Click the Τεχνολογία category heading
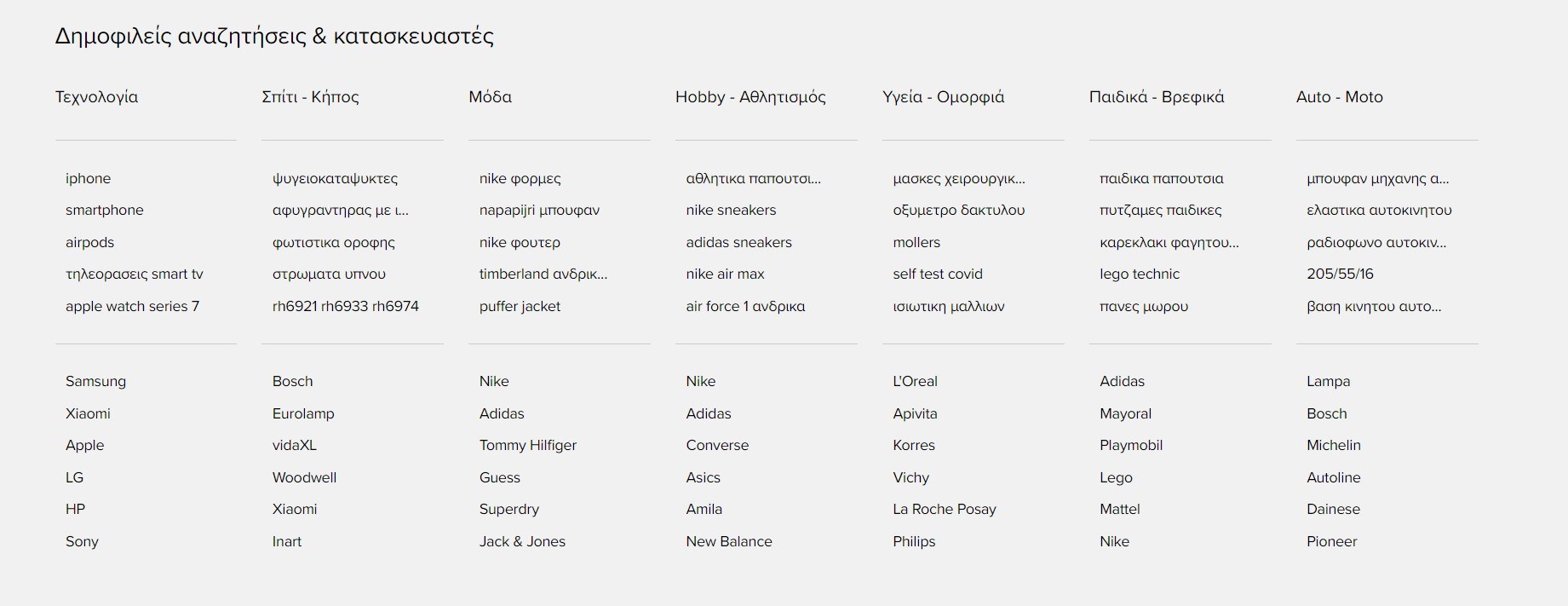Screen dimensions: 1568x606 point(96,97)
